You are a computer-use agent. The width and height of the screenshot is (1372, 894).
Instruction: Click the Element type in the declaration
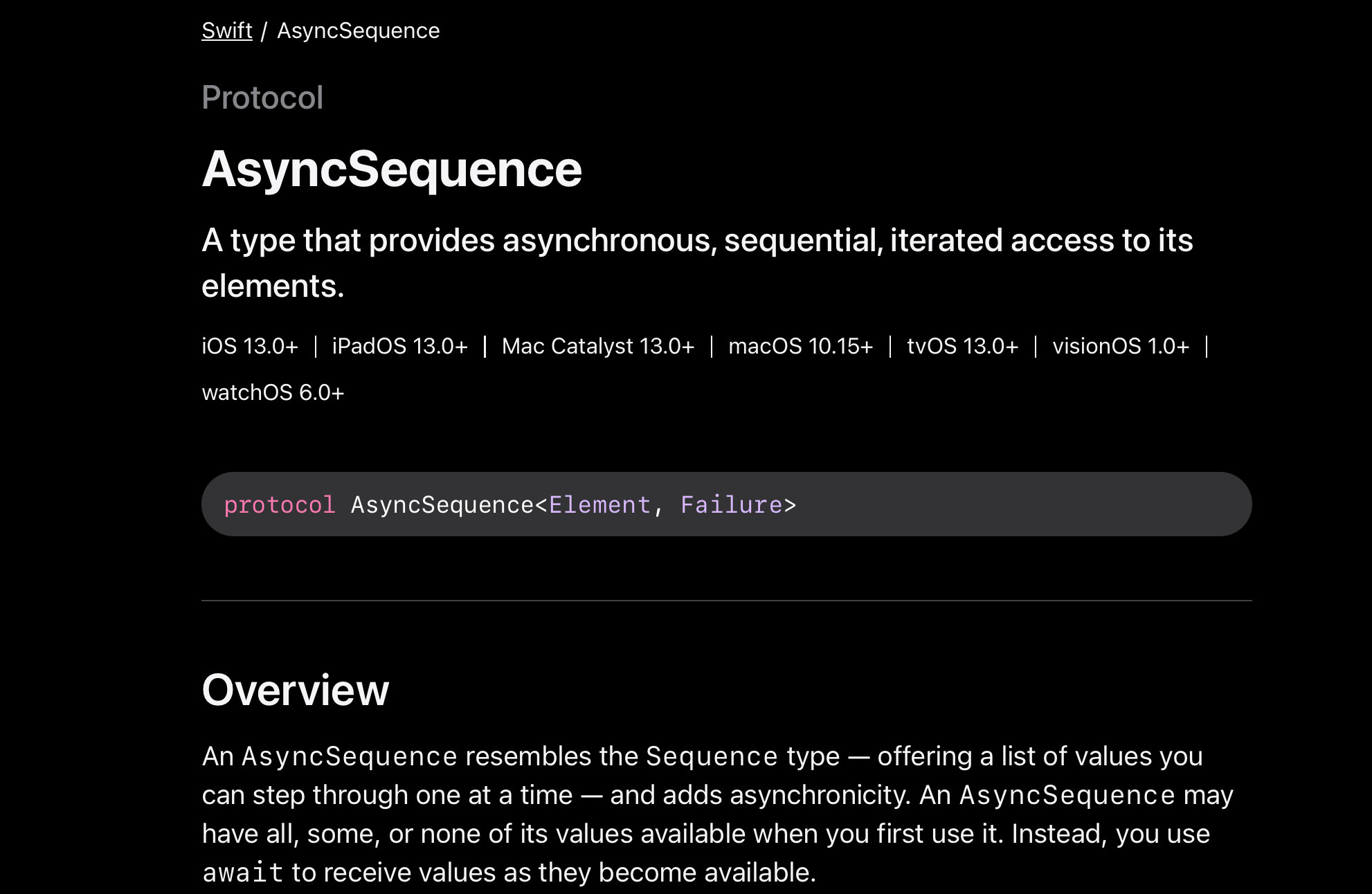point(599,505)
